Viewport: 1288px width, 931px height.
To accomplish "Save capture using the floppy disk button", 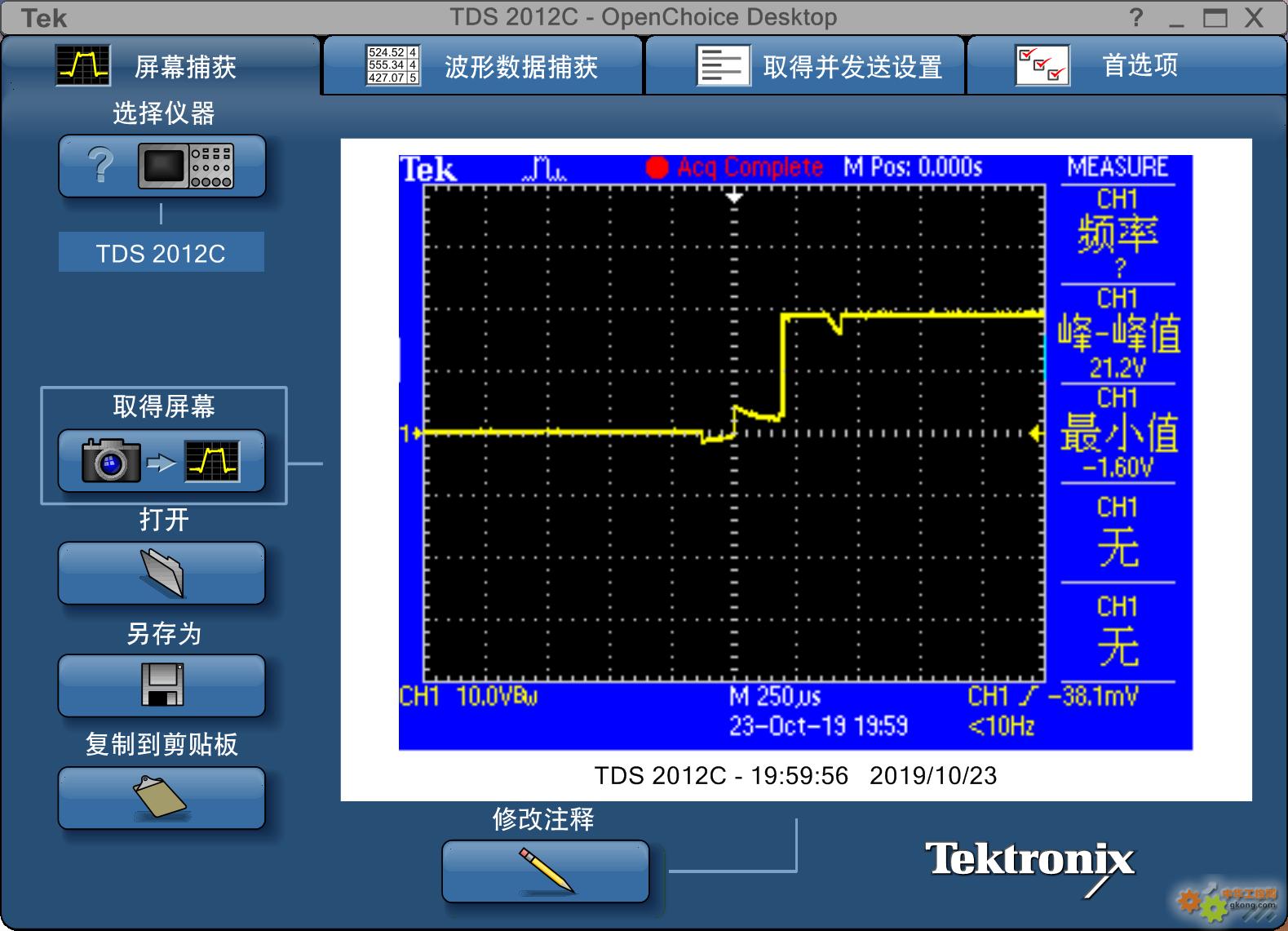I will coord(162,685).
